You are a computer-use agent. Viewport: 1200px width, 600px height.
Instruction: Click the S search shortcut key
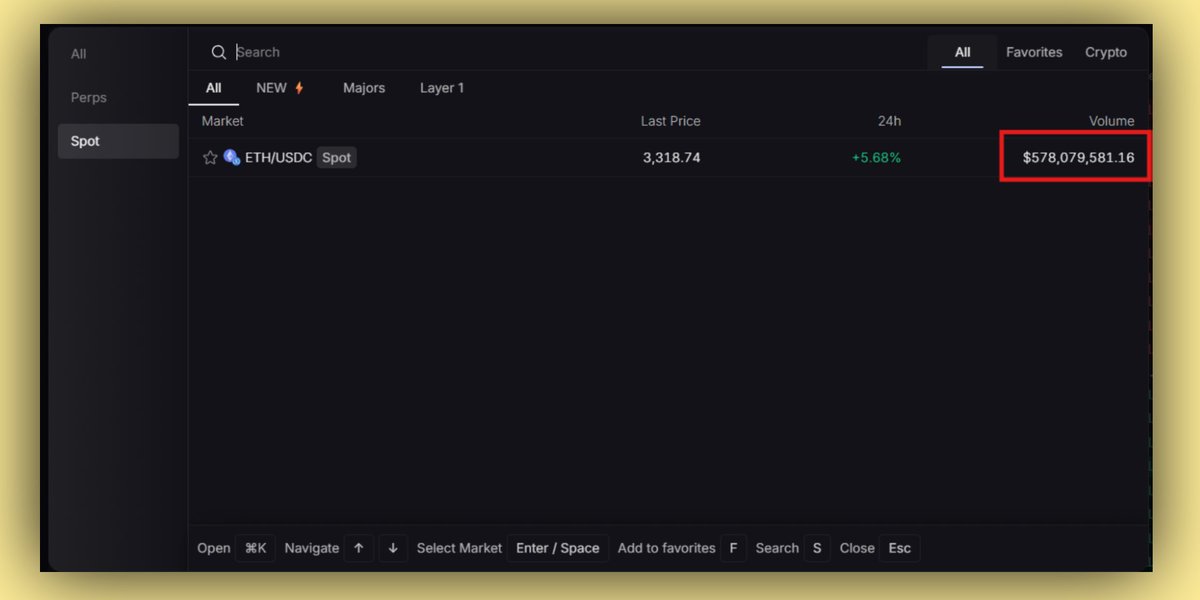817,548
